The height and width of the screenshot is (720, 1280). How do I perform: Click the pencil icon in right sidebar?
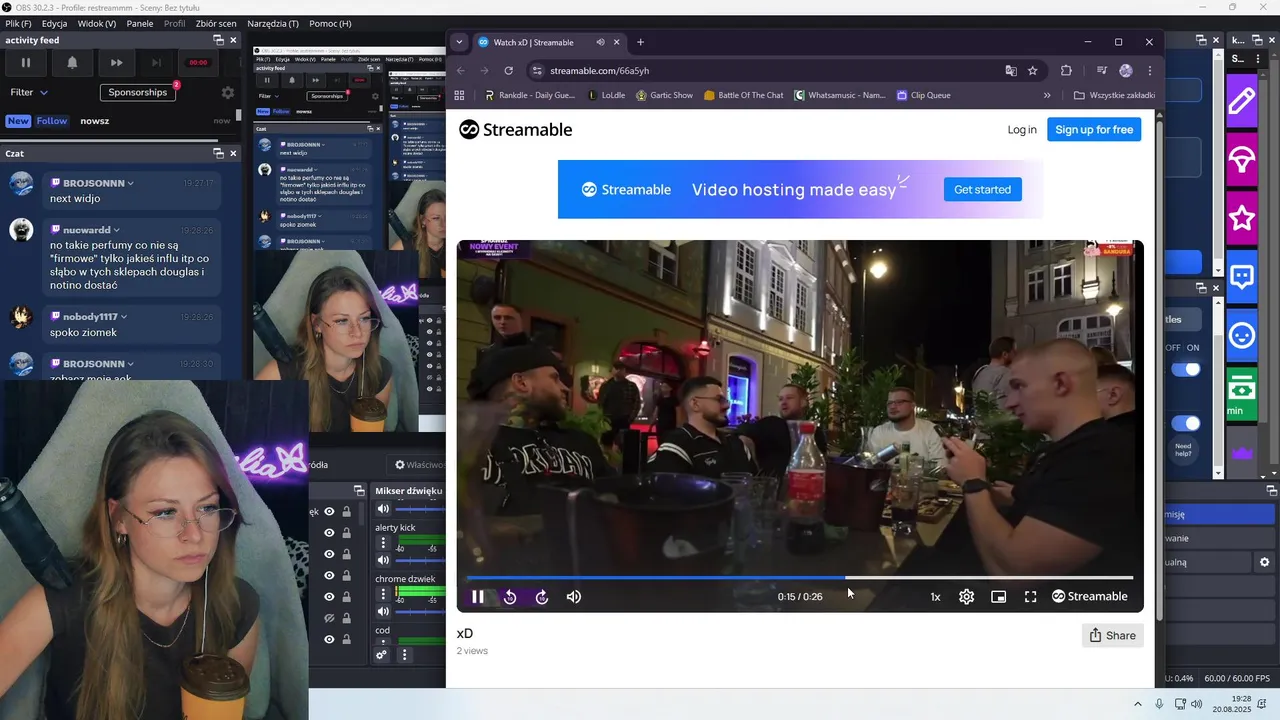[1242, 101]
